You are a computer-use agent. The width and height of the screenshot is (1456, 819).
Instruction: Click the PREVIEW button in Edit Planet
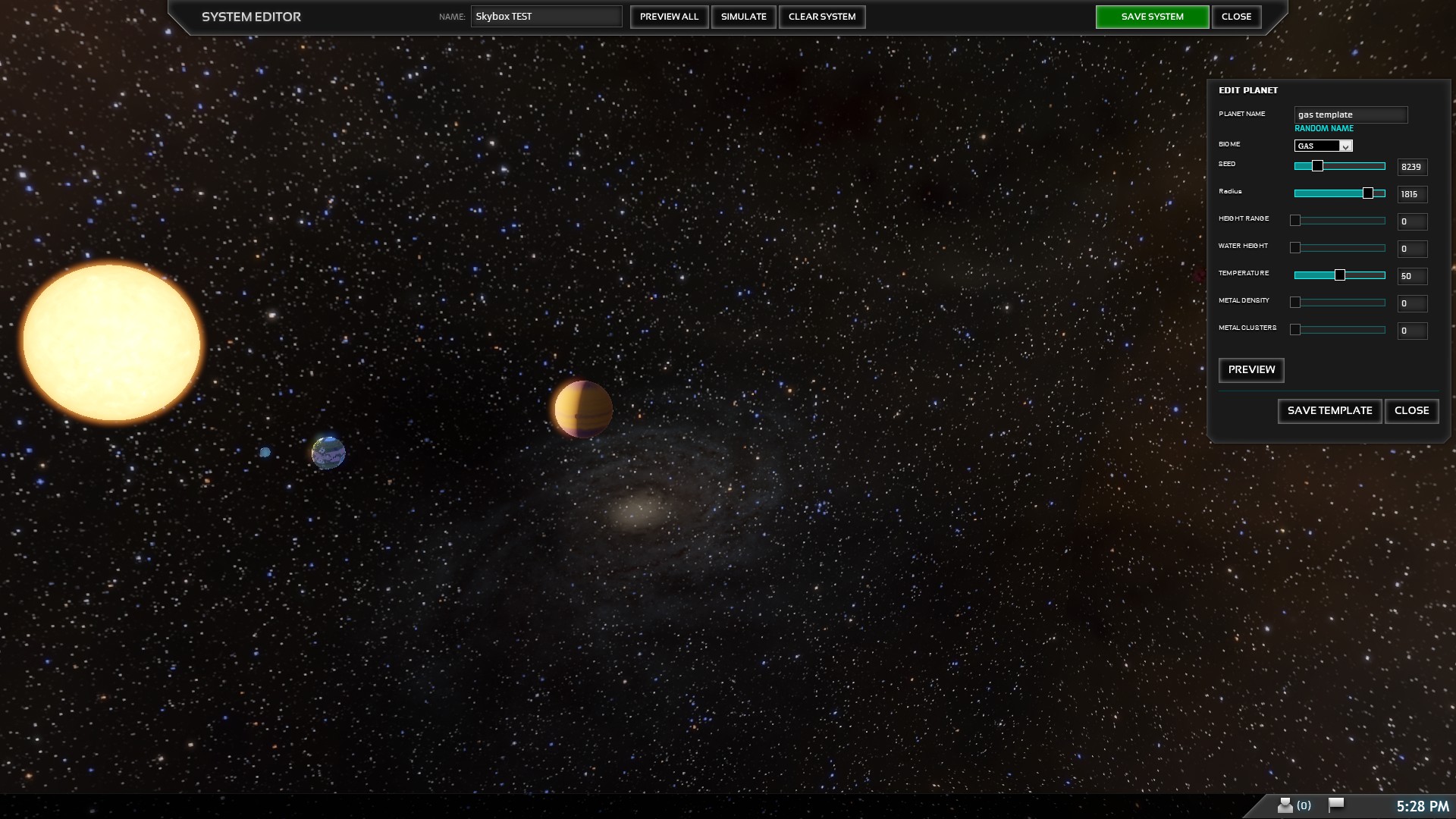click(1251, 370)
